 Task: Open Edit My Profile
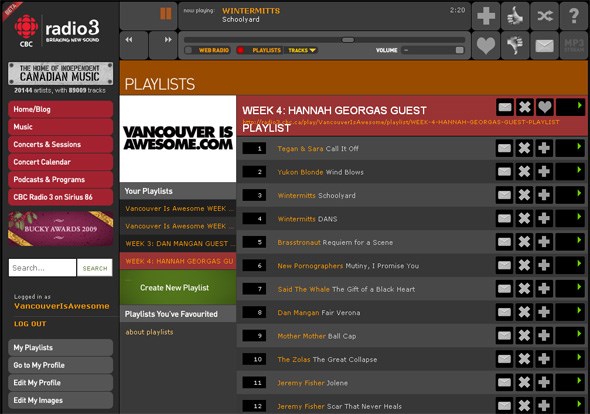tap(61, 382)
